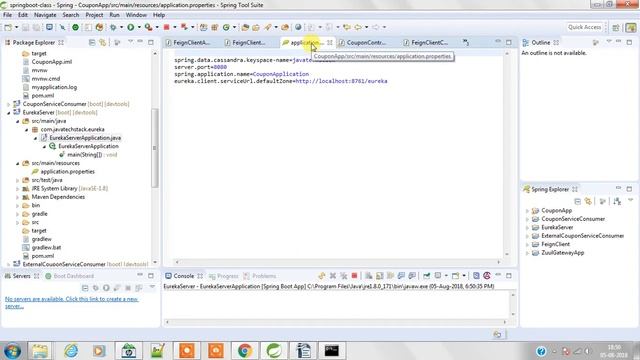The height and width of the screenshot is (360, 640).
Task: Click the Debug bug icon in toolbar
Action: coord(113,27)
